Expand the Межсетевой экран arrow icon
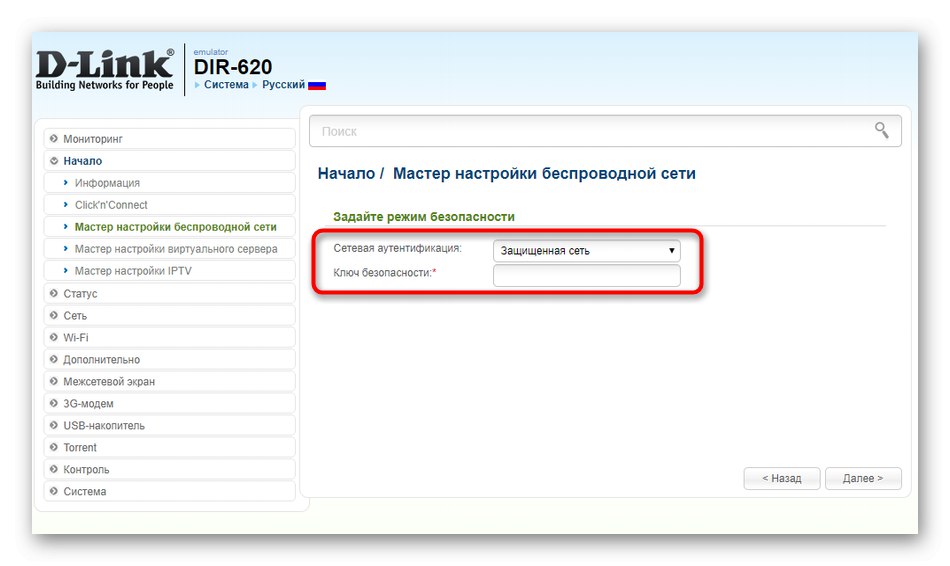Image resolution: width=950 pixels, height=566 pixels. click(54, 381)
